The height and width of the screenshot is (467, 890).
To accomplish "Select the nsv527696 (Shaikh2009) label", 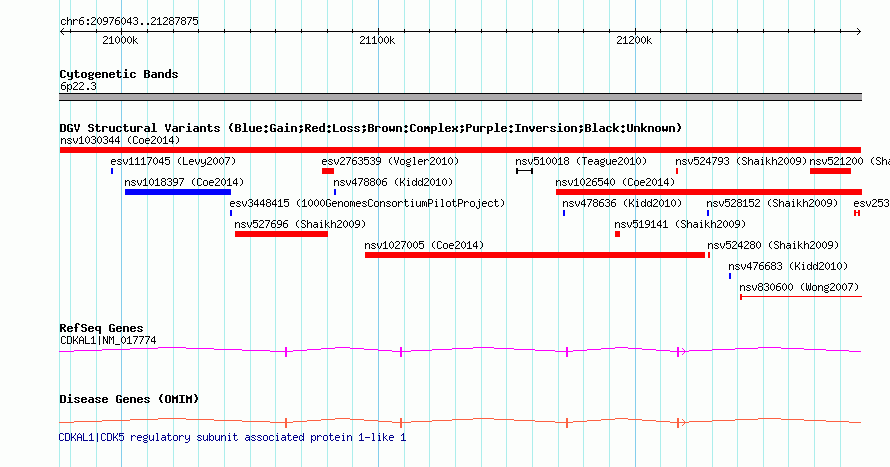I will pyautogui.click(x=300, y=224).
